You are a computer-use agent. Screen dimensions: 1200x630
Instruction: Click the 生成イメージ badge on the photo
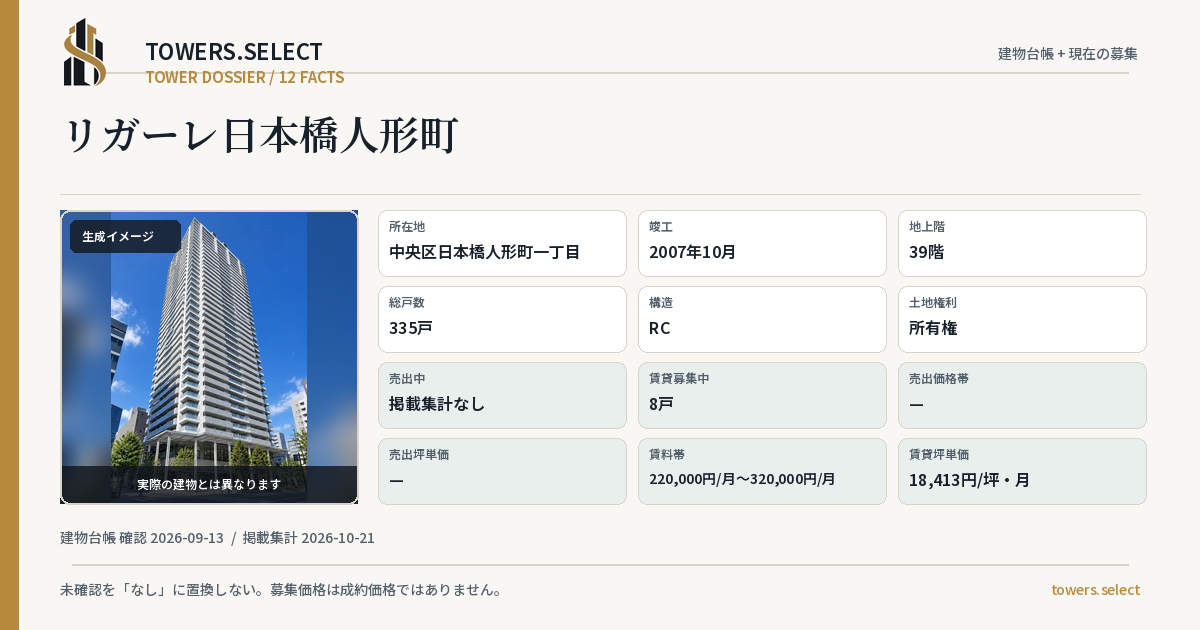click(x=125, y=237)
